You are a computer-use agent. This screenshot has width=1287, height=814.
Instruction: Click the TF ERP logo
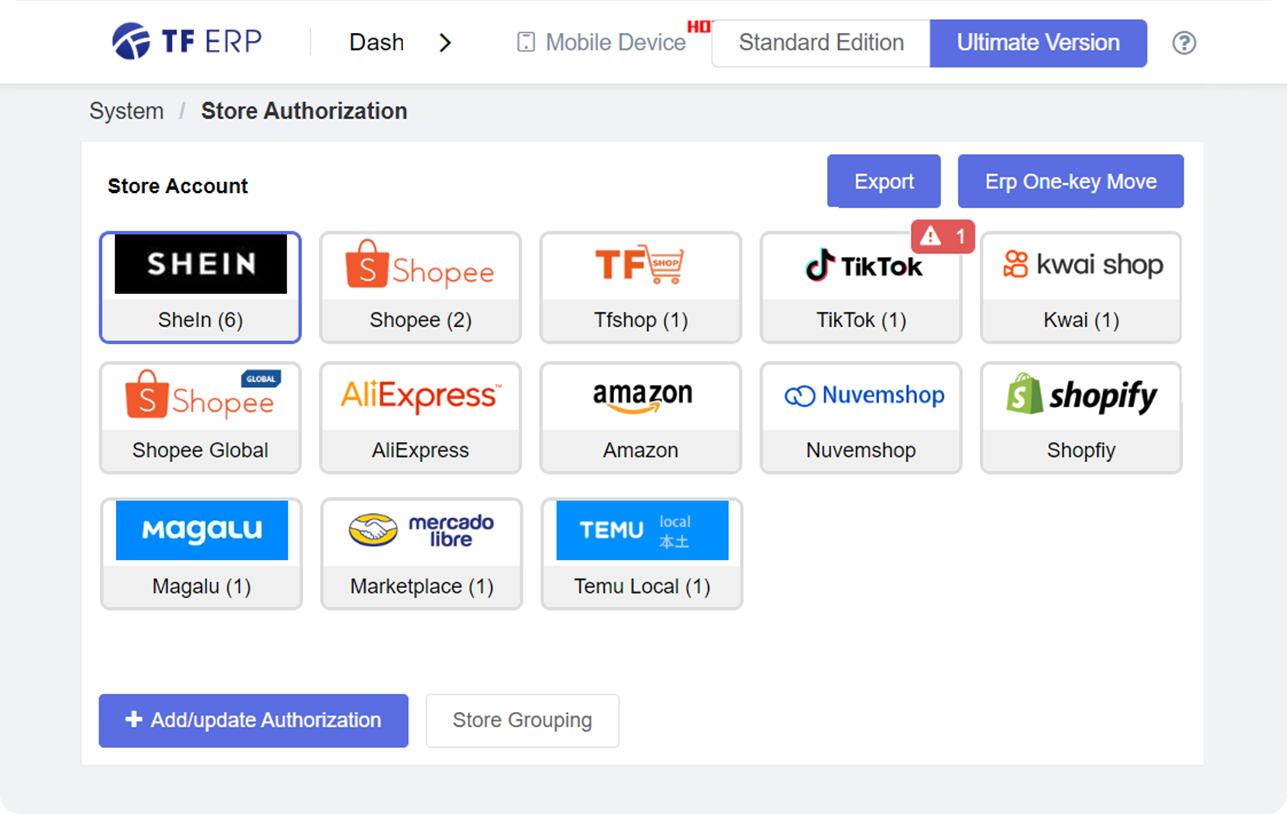pos(187,42)
